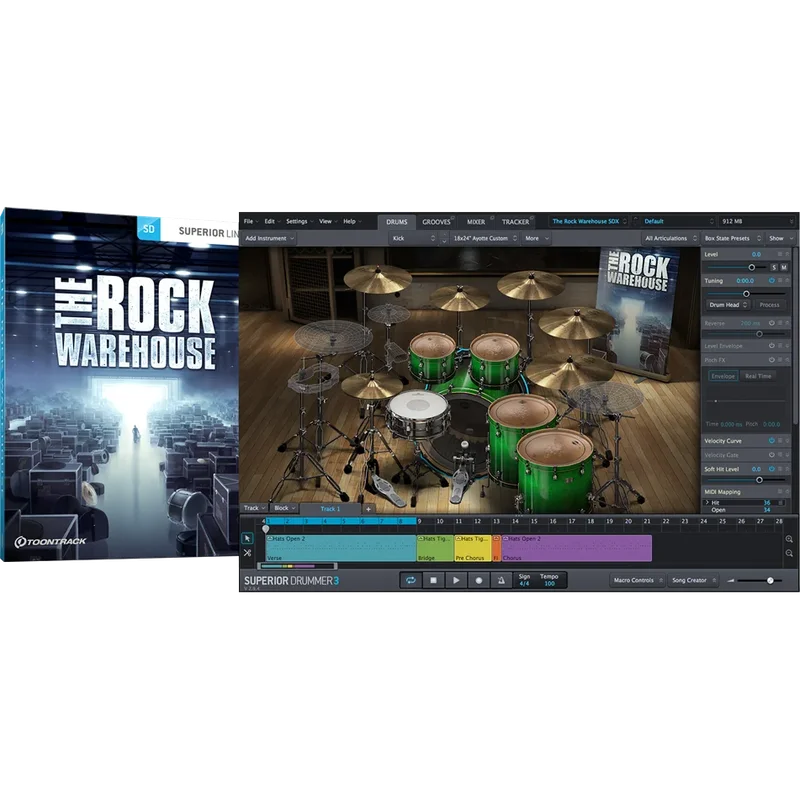The width and height of the screenshot is (800, 800).
Task: Solo the kick with S button
Action: [774, 267]
